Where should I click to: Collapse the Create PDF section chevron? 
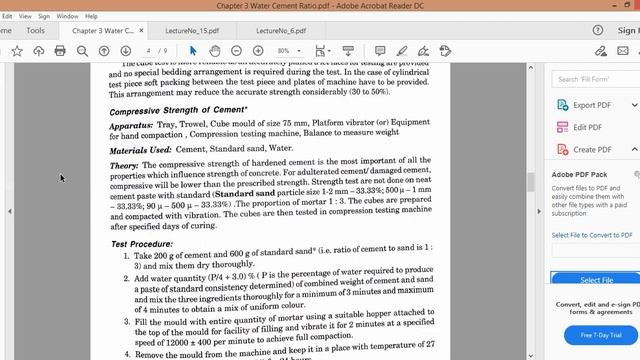[634, 149]
